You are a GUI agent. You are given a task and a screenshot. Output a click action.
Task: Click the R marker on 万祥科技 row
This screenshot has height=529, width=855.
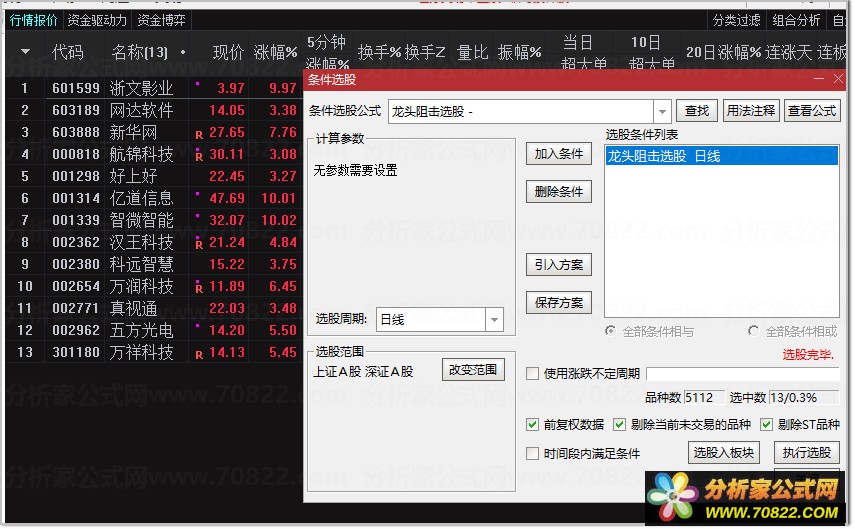pos(199,355)
